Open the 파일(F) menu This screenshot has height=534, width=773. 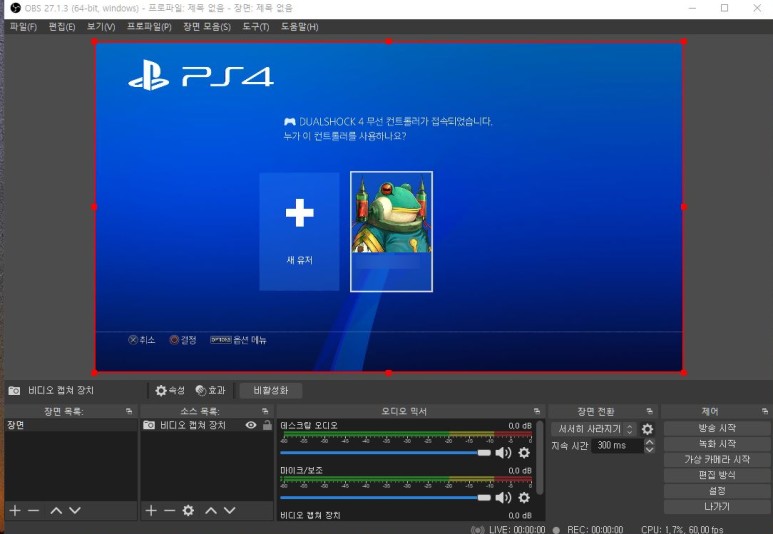coord(23,27)
